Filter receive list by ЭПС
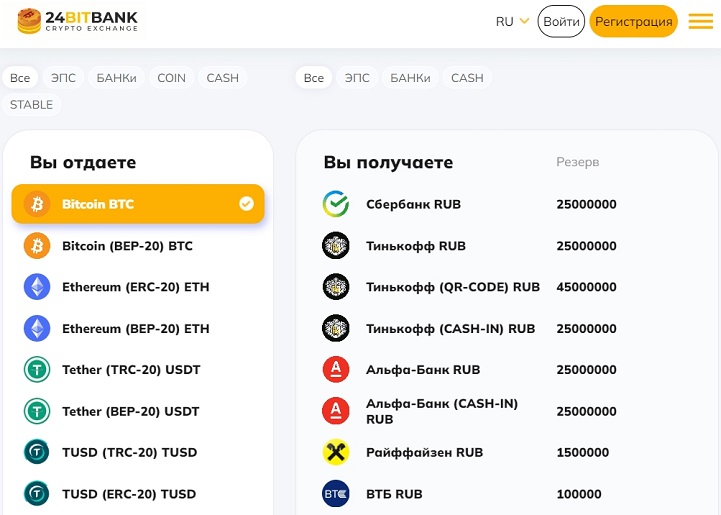 [x=357, y=78]
